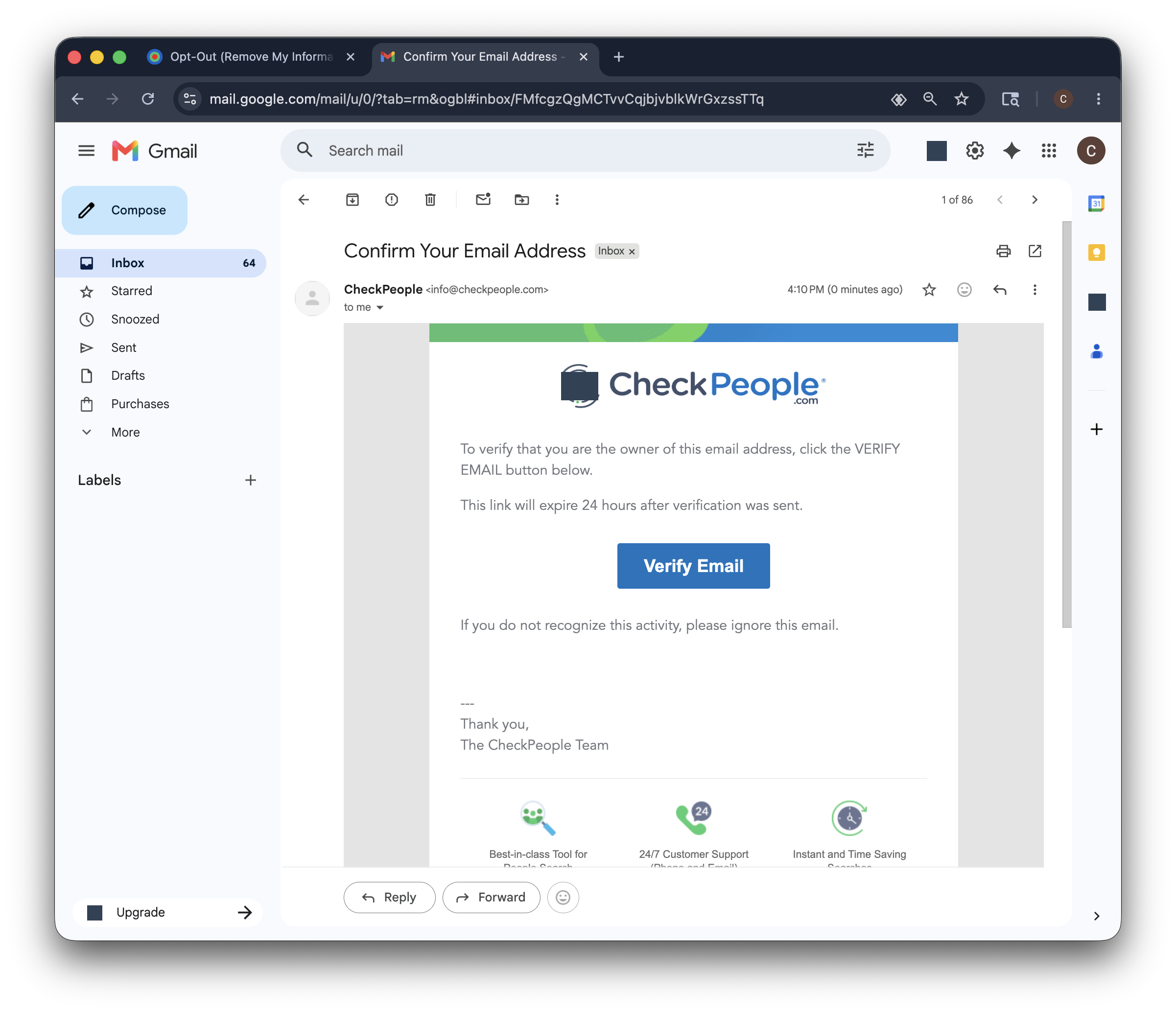Viewport: 1176px width, 1013px height.
Task: Open the Gemini sparkle icon
Action: (x=1011, y=151)
